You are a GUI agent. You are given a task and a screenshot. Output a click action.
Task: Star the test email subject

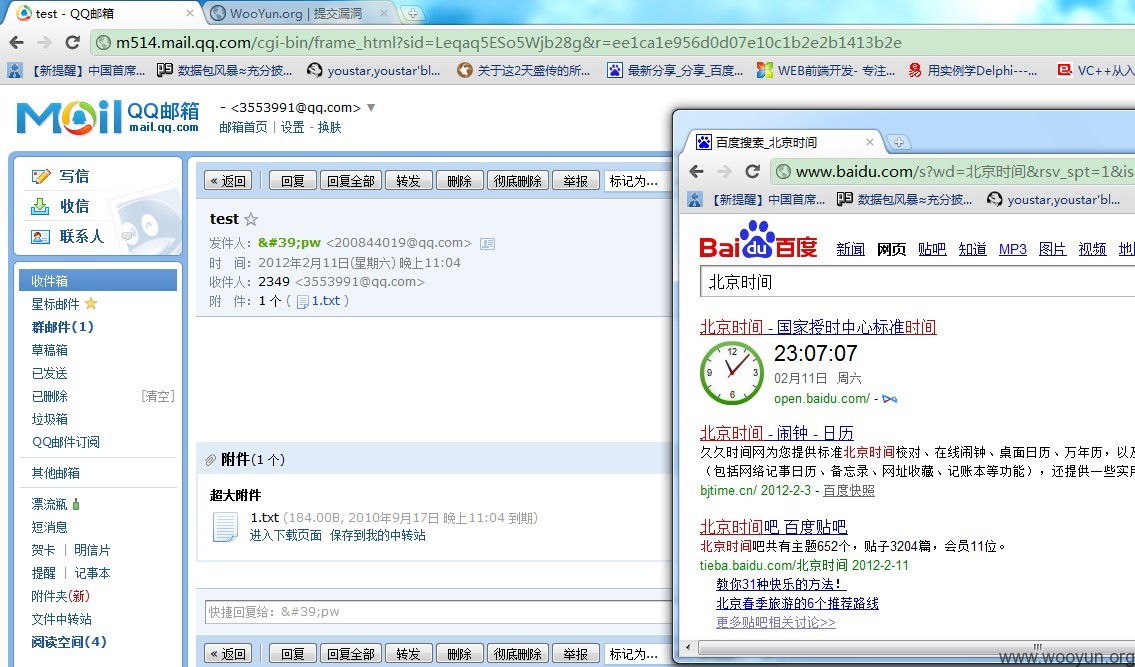251,219
